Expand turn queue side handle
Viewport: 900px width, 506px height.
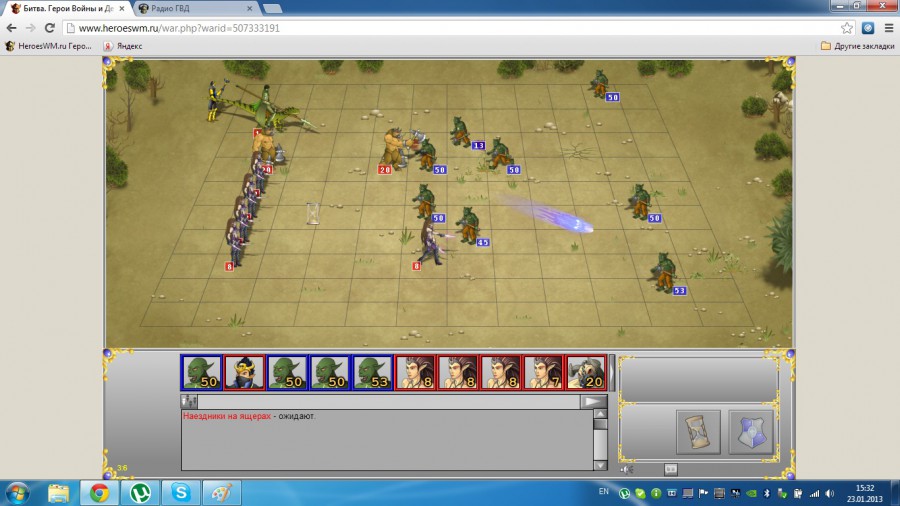pyautogui.click(x=612, y=372)
